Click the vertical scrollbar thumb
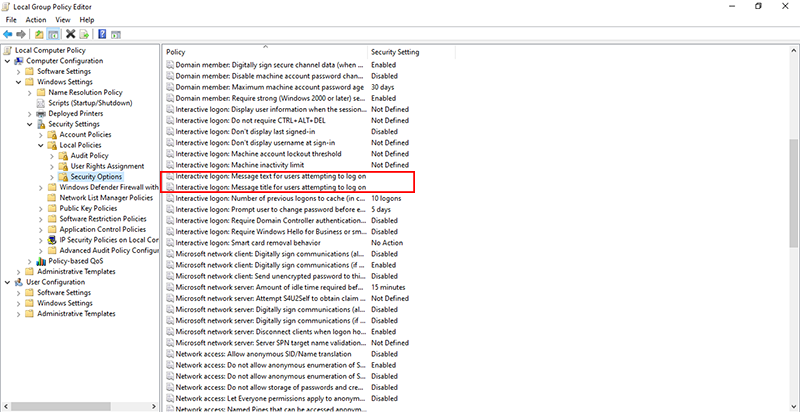The width and height of the screenshot is (800, 412). [794, 193]
